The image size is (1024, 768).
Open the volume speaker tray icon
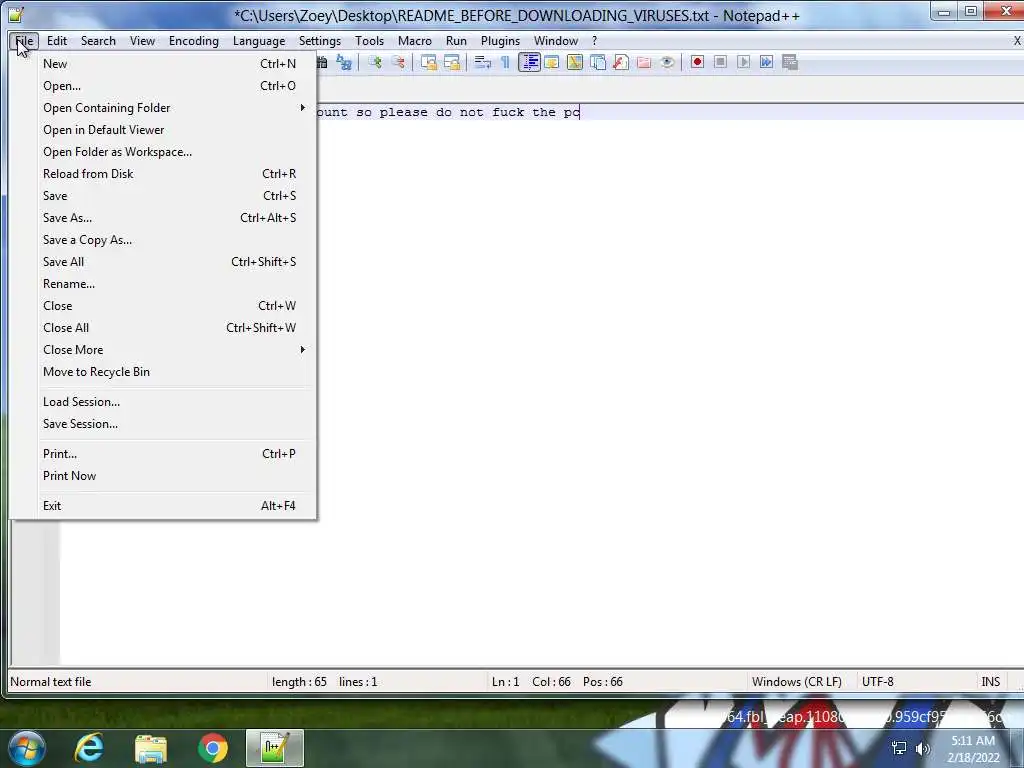pyautogui.click(x=923, y=748)
